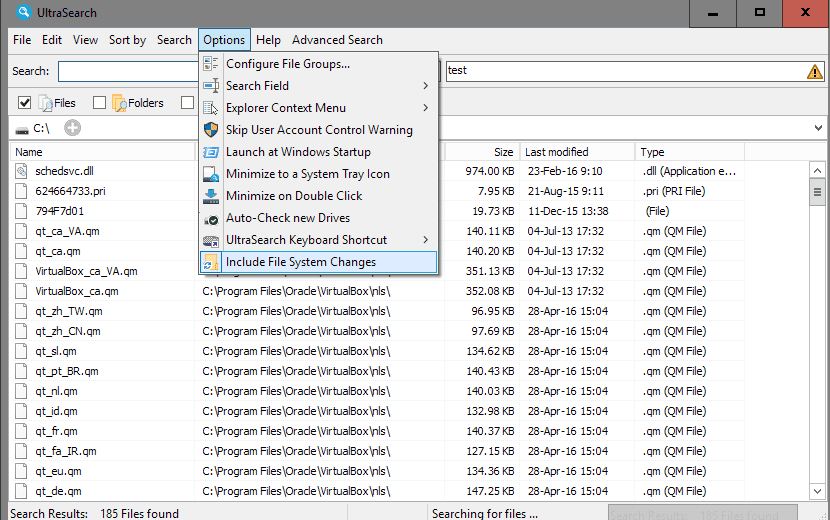Tick the checkbox right of Folders
This screenshot has width=830, height=520.
(x=187, y=103)
